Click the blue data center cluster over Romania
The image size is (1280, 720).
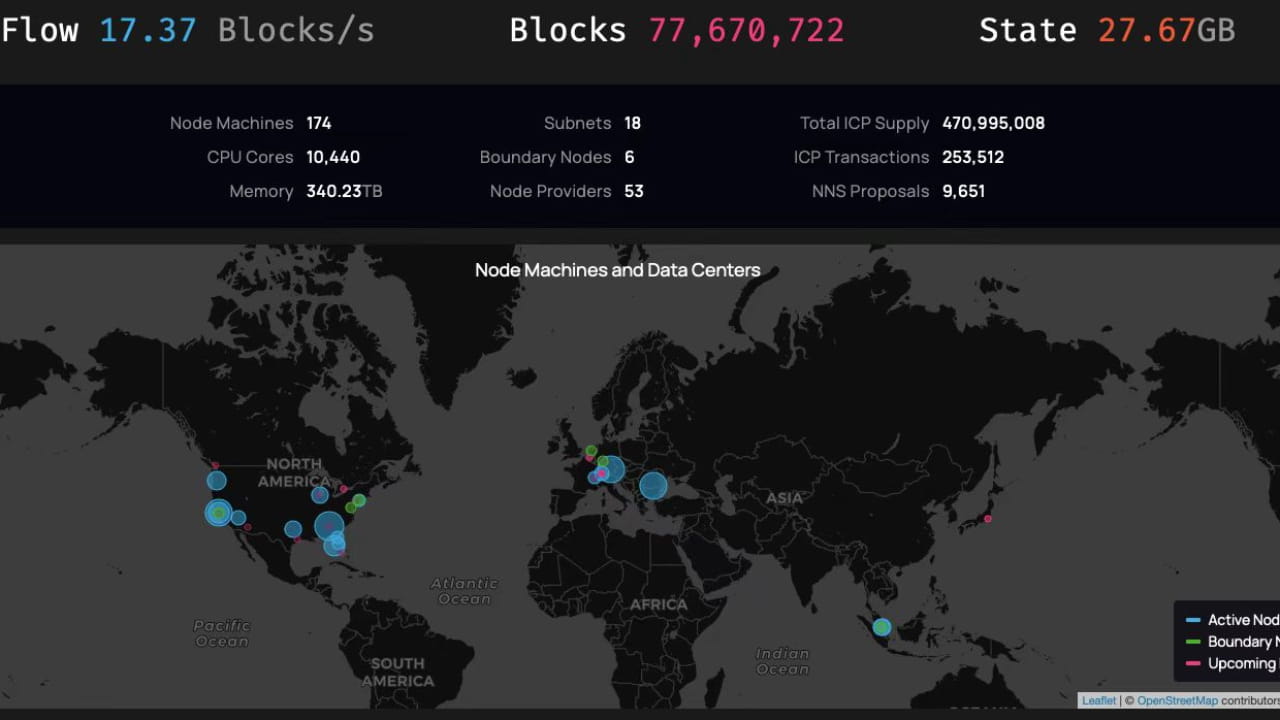click(653, 486)
